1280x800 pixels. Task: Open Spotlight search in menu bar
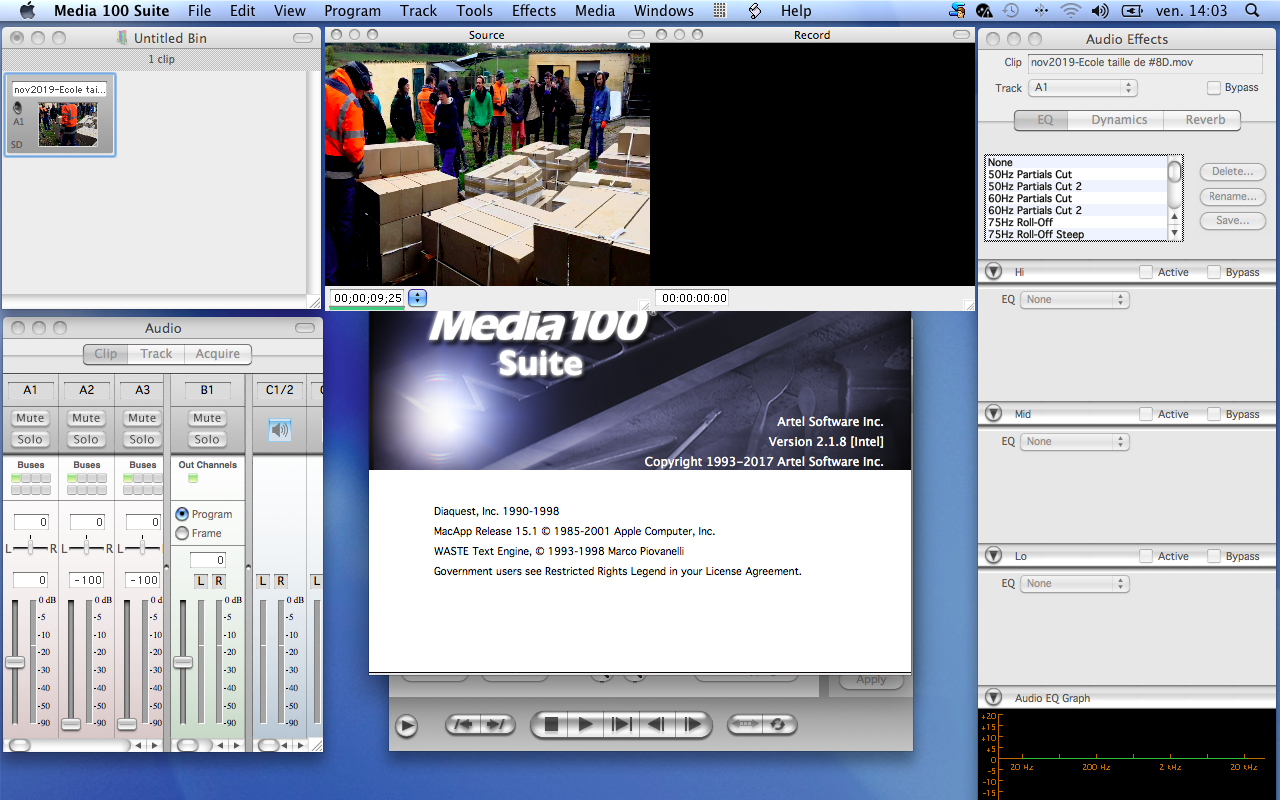(x=1253, y=11)
